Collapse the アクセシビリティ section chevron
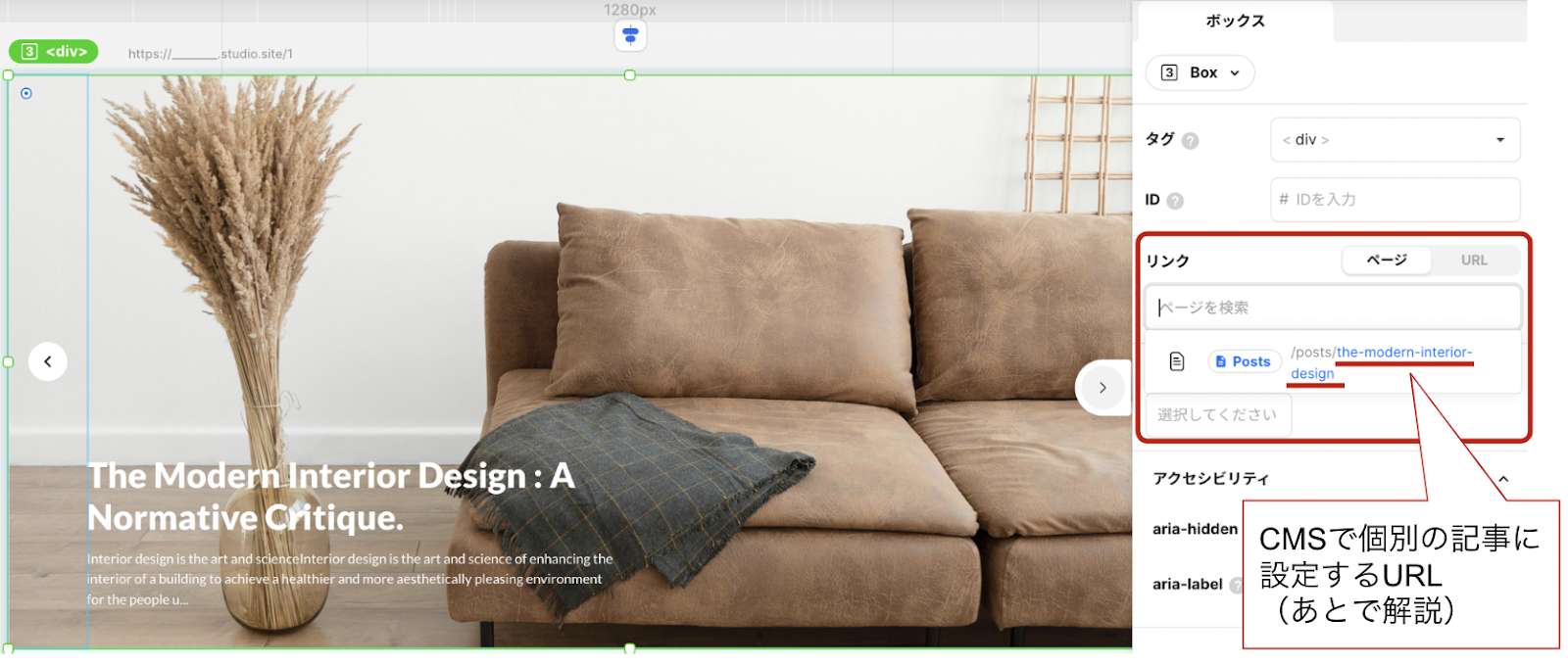This screenshot has height=666, width=1568. (x=1503, y=479)
